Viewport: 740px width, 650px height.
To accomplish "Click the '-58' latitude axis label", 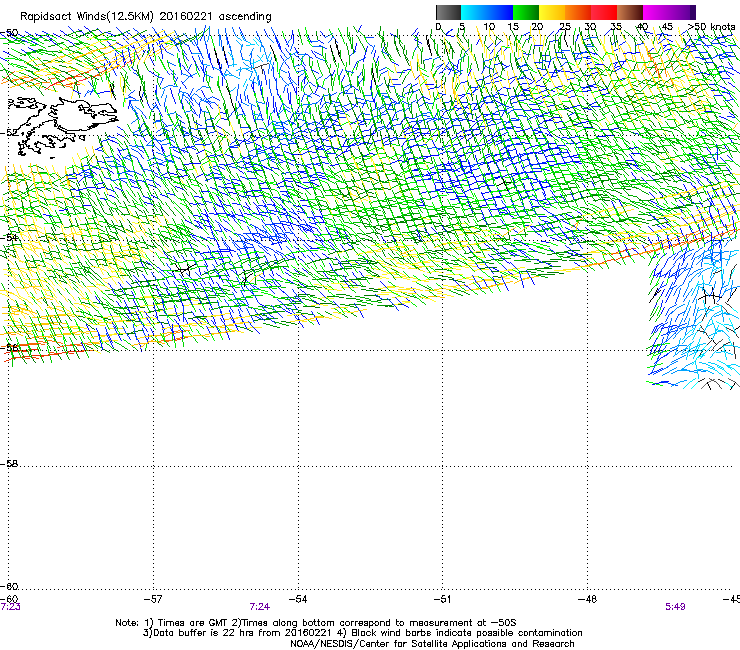I will 9,464.
